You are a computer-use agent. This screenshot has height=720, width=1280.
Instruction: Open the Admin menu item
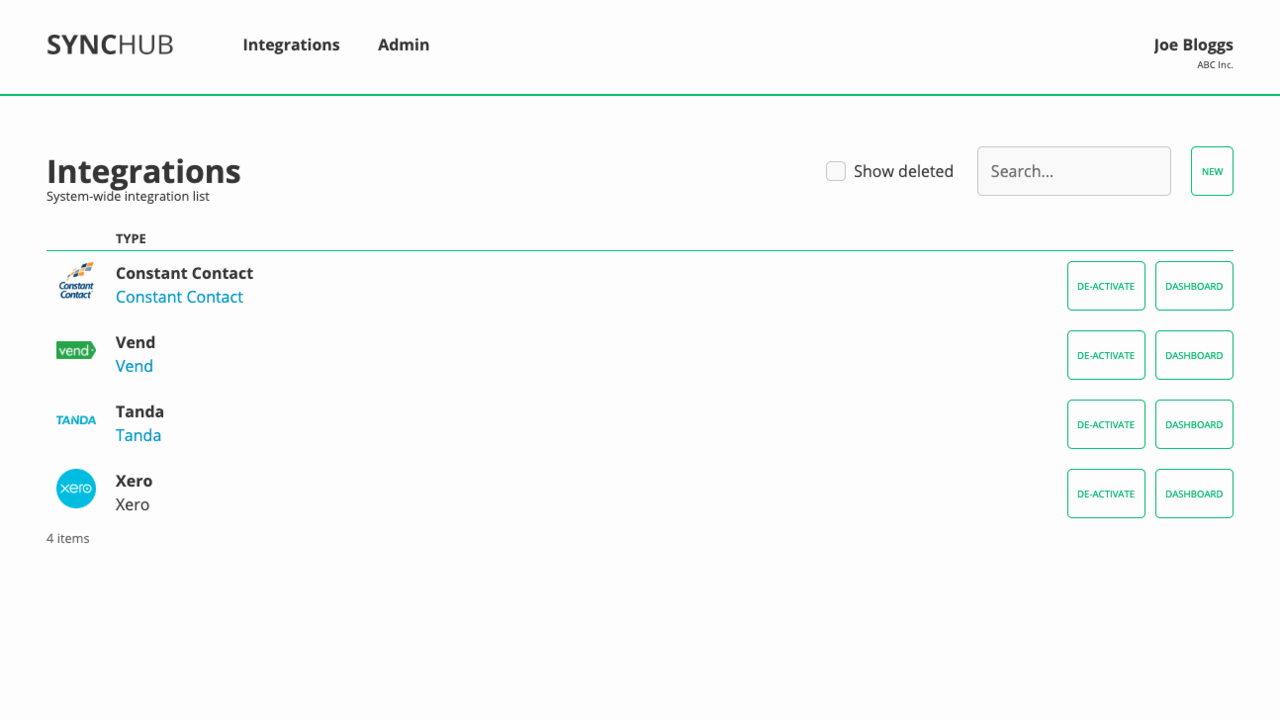pyautogui.click(x=404, y=45)
